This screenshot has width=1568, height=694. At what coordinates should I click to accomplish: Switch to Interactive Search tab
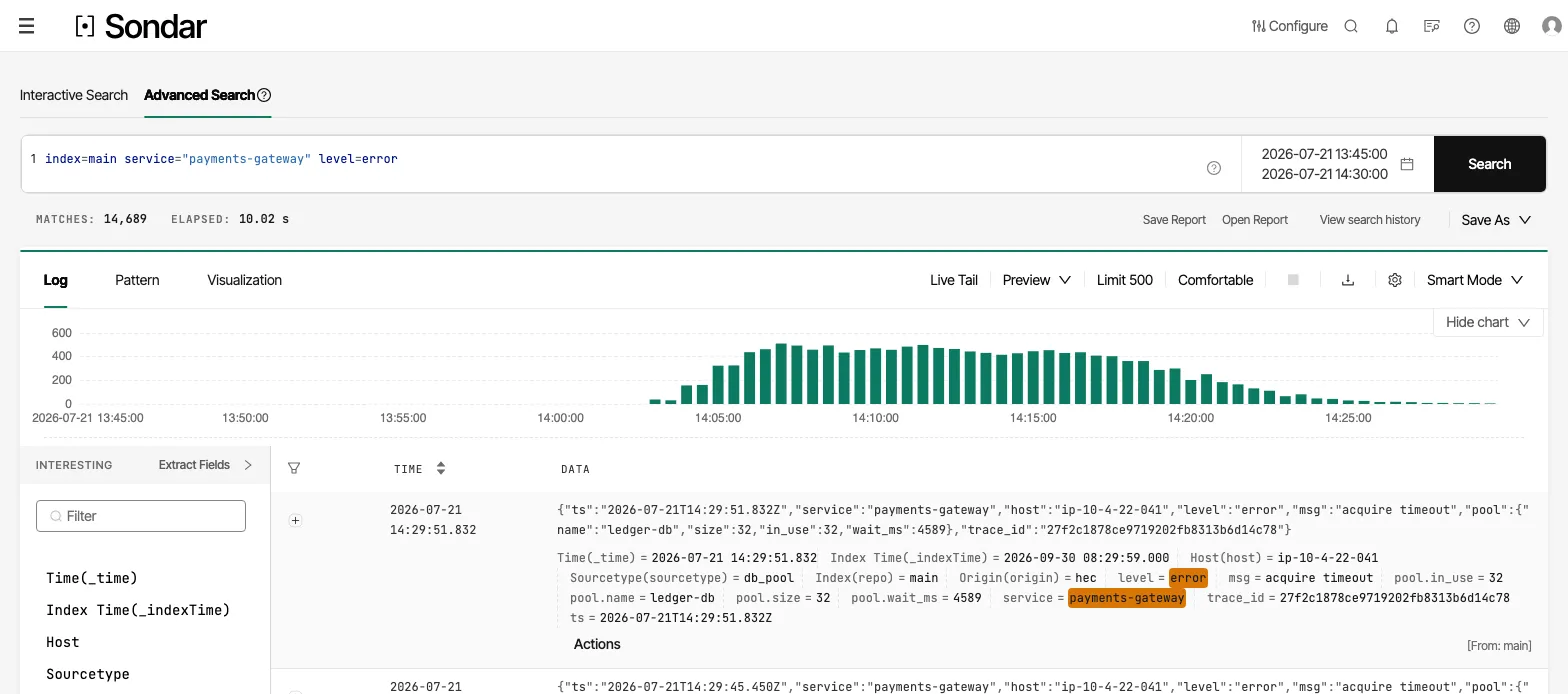point(74,95)
